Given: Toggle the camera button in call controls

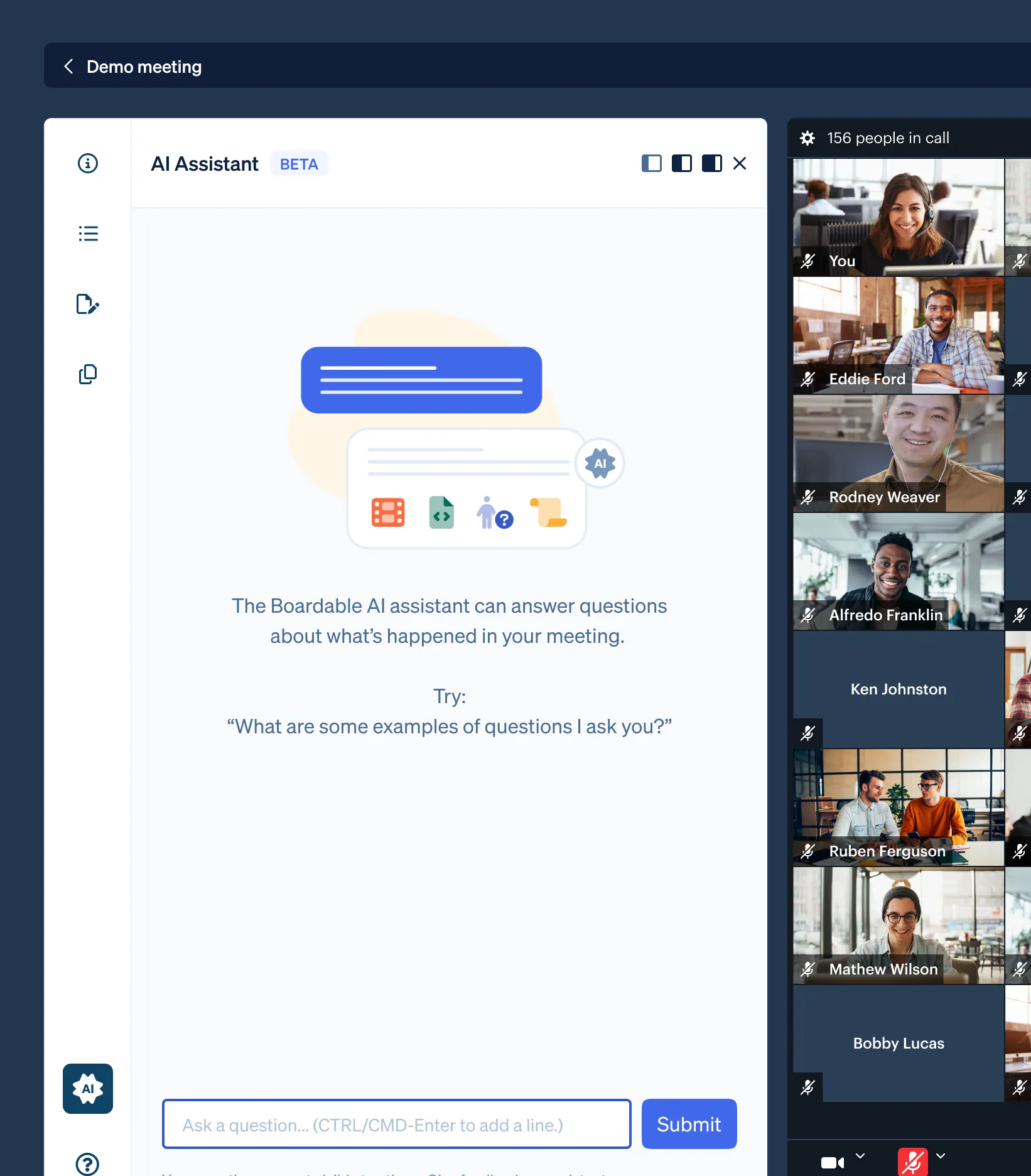Looking at the screenshot, I should pyautogui.click(x=833, y=1163).
